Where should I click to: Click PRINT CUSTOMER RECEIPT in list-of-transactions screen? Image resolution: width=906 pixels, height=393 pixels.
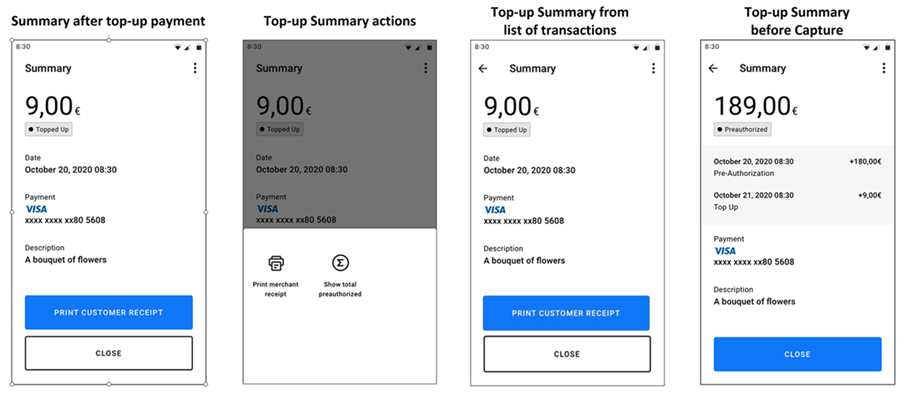pos(566,313)
